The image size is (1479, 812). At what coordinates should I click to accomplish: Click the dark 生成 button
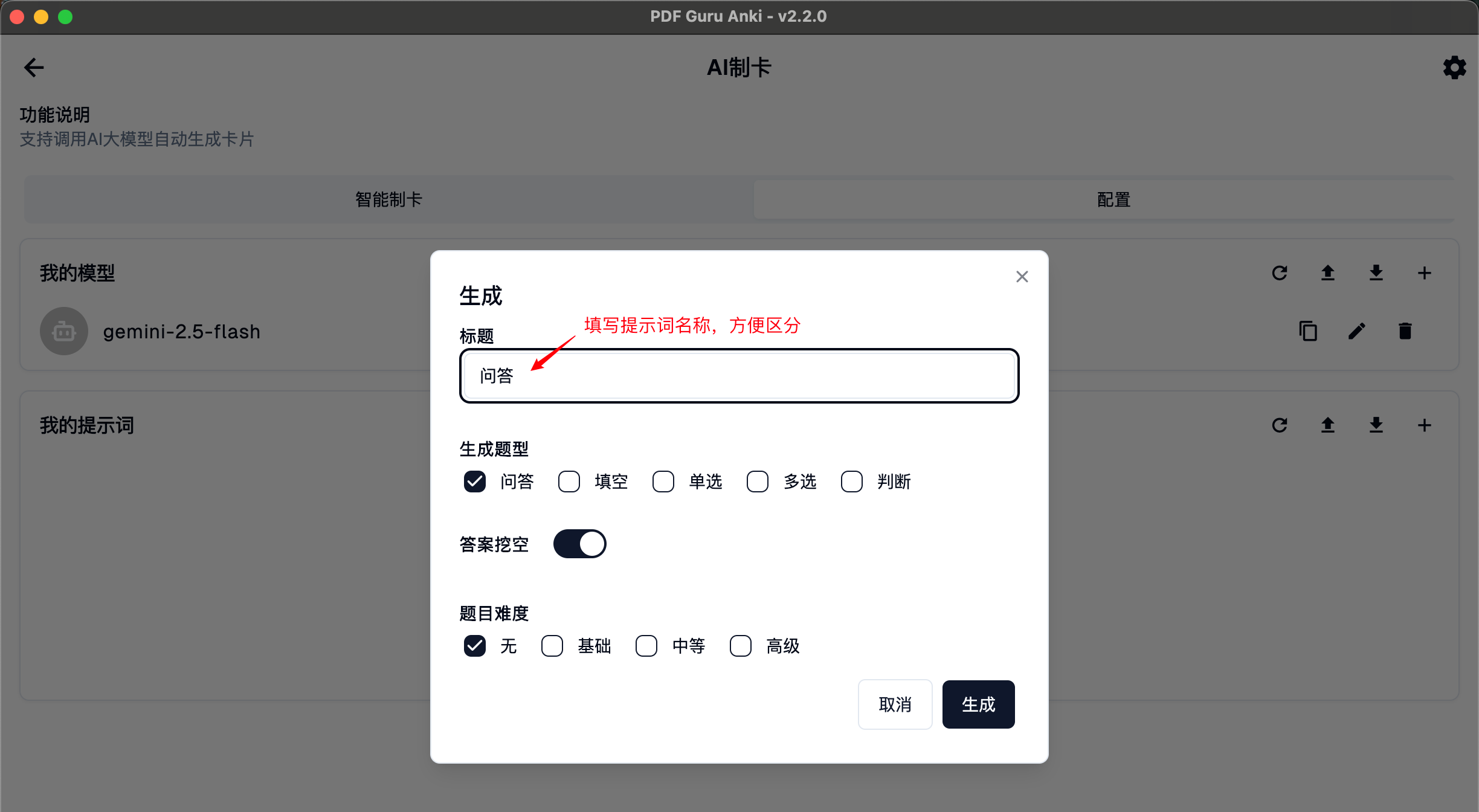[x=978, y=704]
